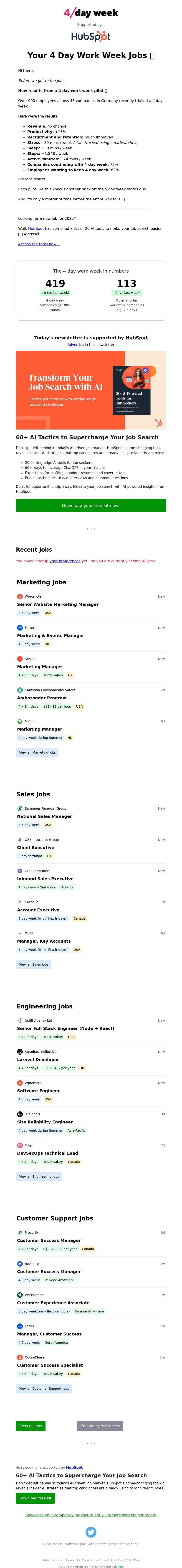Image resolution: width=182 pixels, height=1568 pixels.
Task: Click the green 'View all jobs' button
Action: [x=30, y=1426]
